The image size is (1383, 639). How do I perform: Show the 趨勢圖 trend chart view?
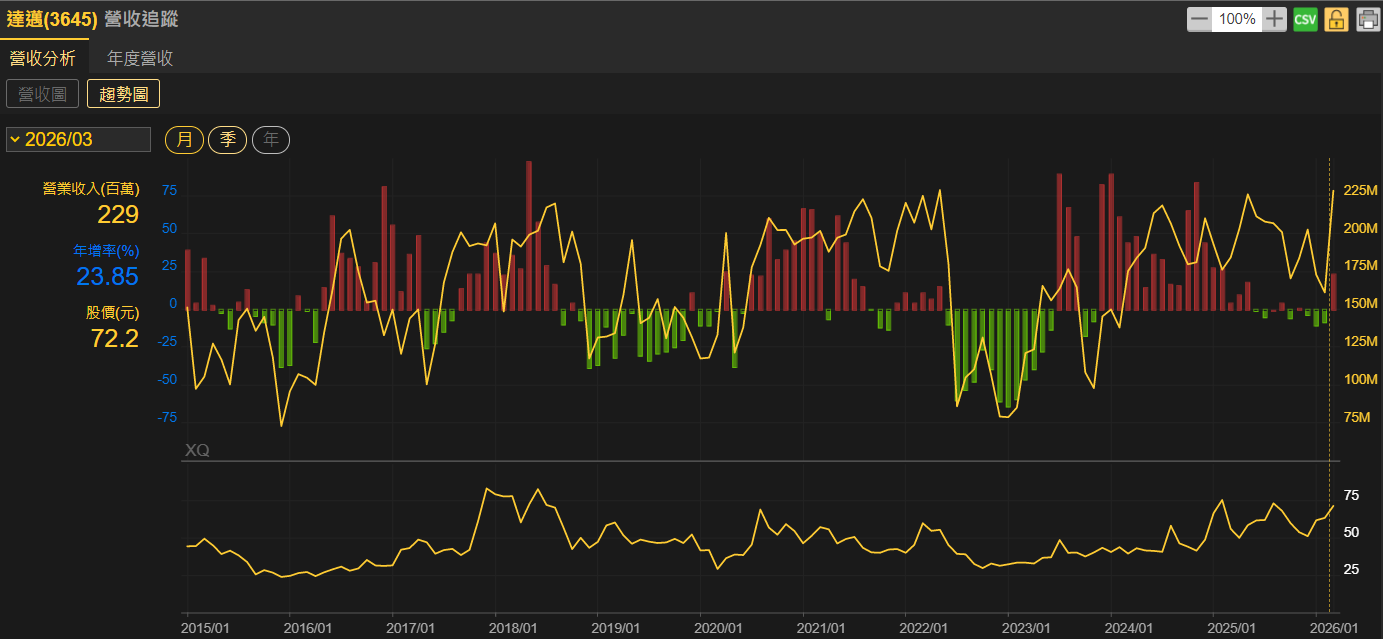(123, 94)
